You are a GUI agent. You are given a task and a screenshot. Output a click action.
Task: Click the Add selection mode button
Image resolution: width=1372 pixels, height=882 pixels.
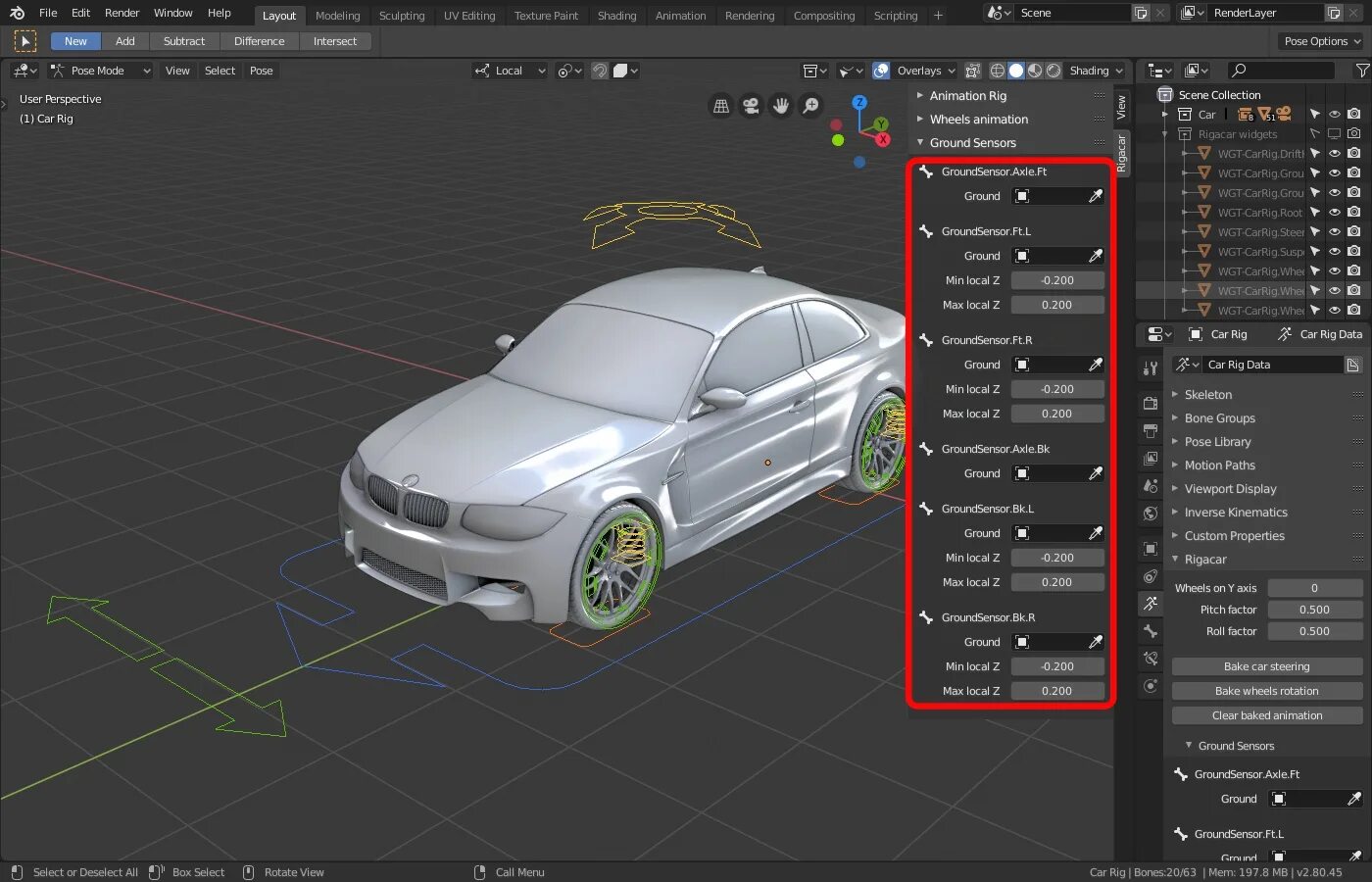(124, 41)
